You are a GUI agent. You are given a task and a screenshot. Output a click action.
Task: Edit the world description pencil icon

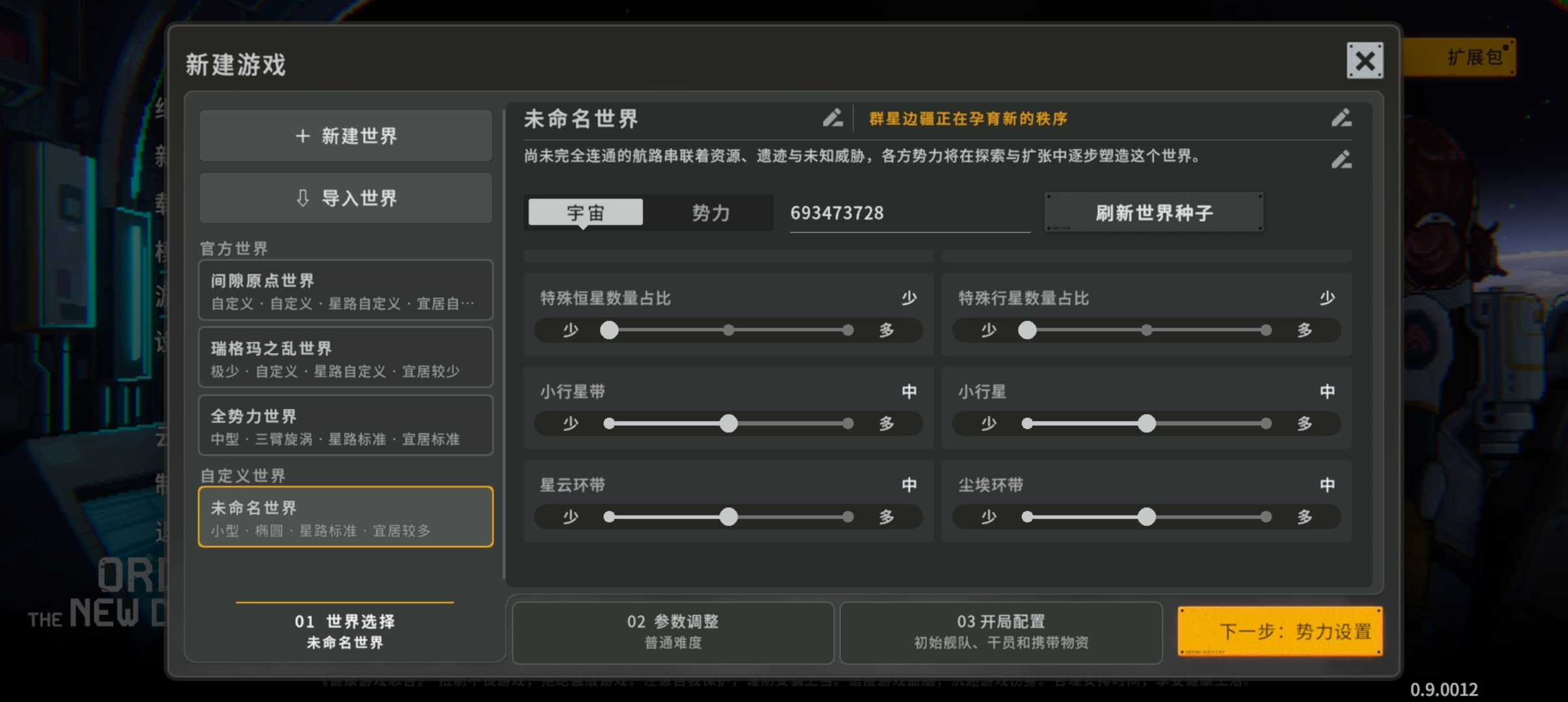(1341, 160)
